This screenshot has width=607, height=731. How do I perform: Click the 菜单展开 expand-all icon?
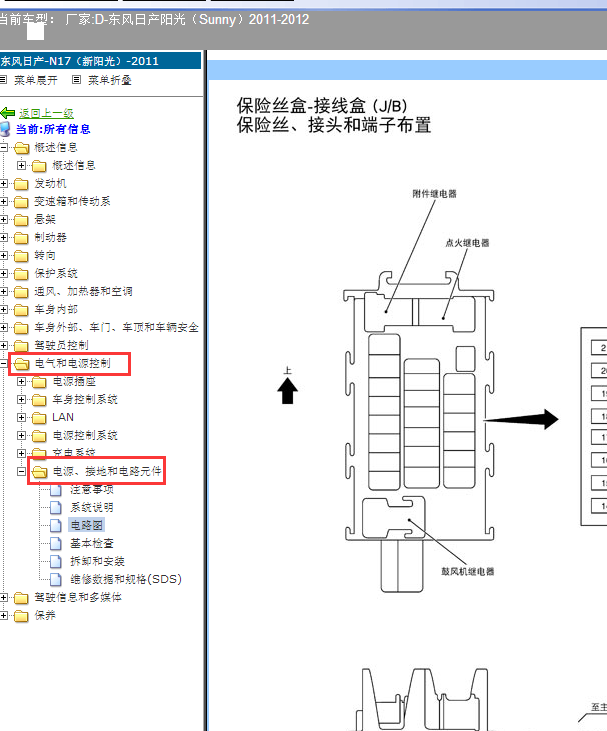pos(3,80)
